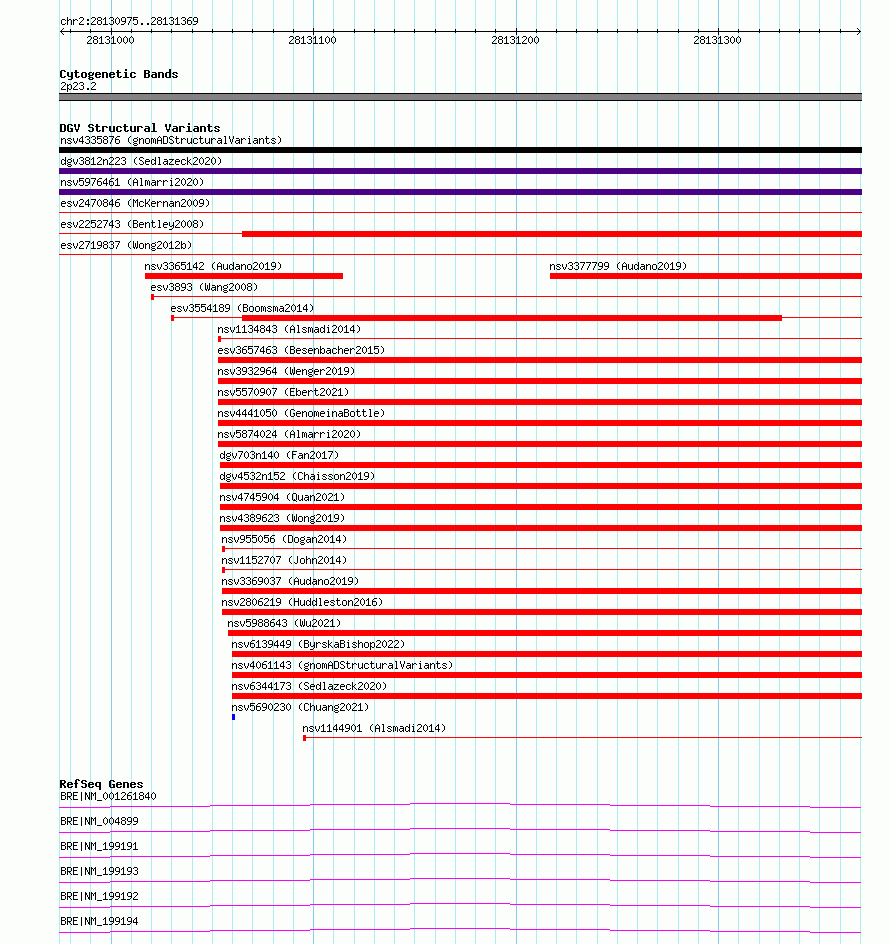This screenshot has height=944, width=890.
Task: Select the black nsv4335876 variant bar
Action: coord(461,151)
